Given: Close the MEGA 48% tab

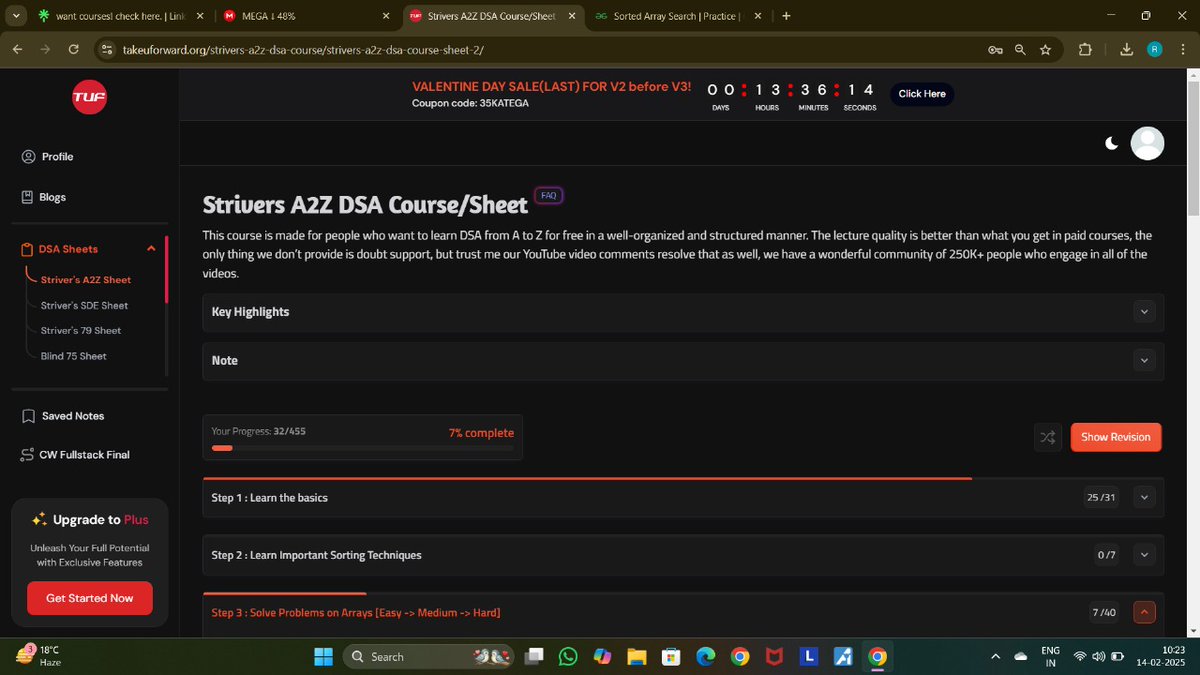Looking at the screenshot, I should coord(386,16).
